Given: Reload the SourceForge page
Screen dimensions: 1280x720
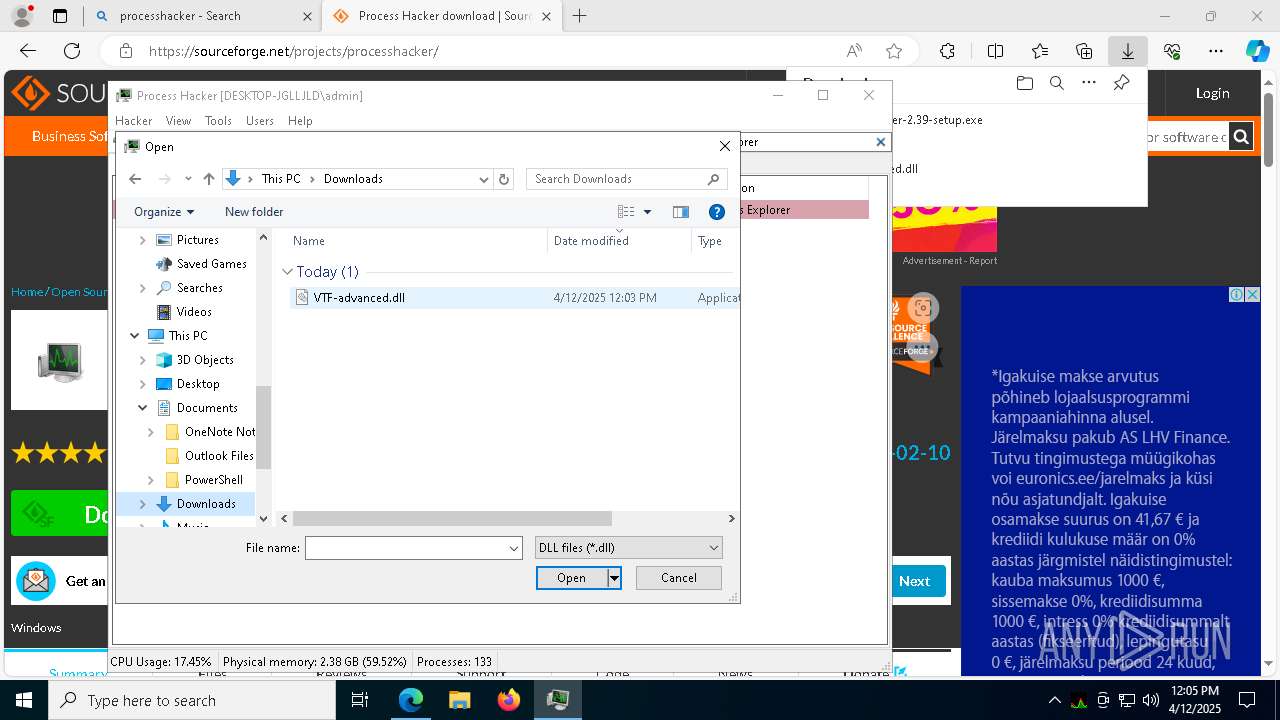Looking at the screenshot, I should pos(72,51).
